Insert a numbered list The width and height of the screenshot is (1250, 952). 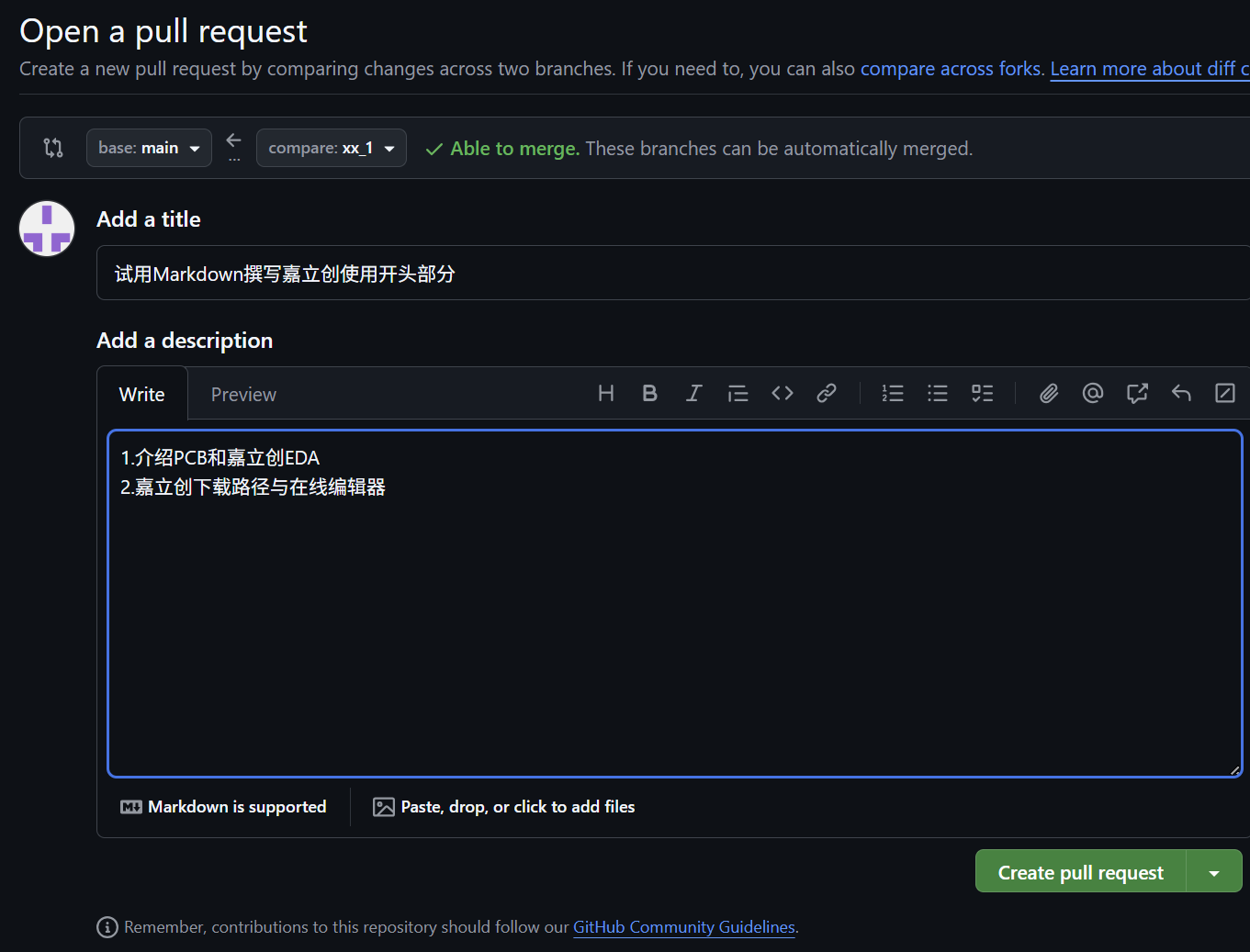pos(893,394)
